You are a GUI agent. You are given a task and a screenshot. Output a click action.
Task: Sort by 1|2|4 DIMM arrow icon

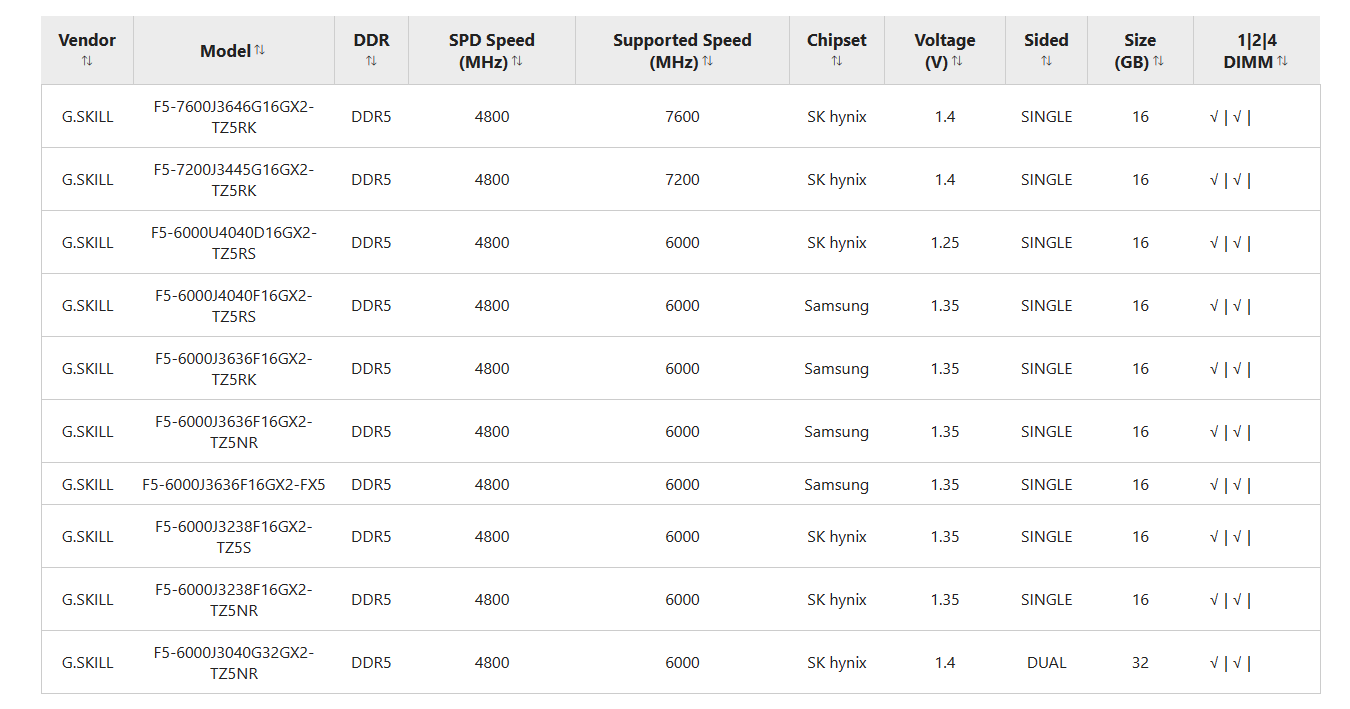[1282, 61]
